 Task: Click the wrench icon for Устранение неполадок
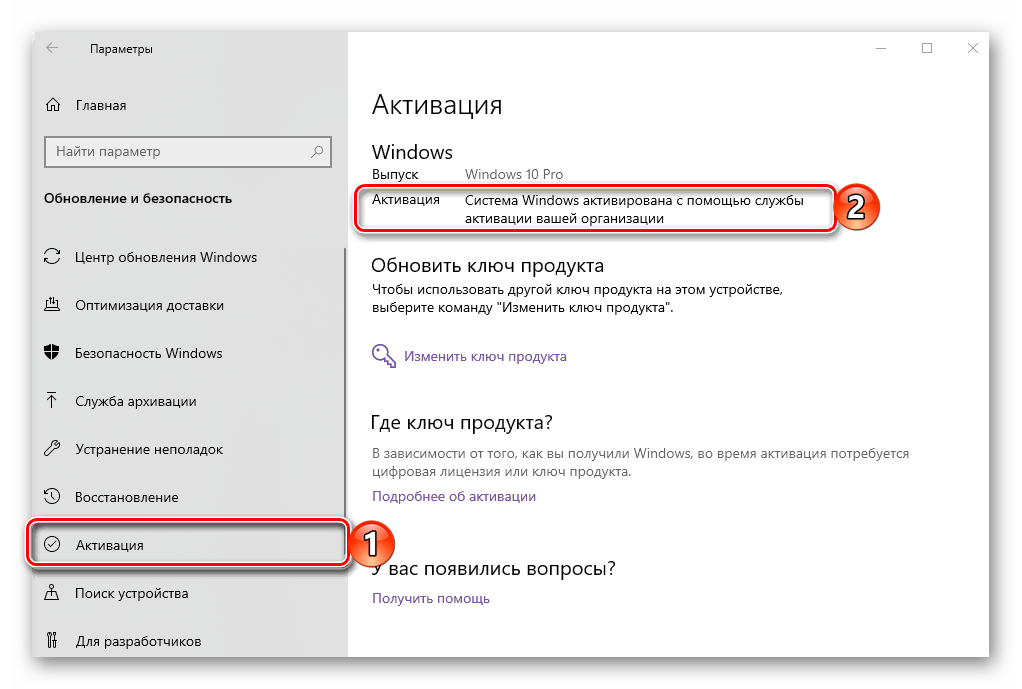click(x=52, y=448)
